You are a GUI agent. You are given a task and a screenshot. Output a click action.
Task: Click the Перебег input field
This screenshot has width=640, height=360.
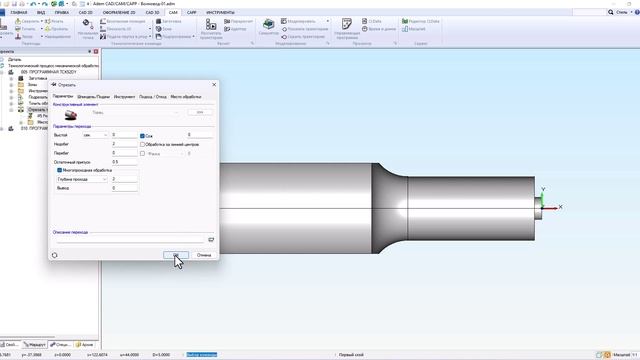(x=125, y=153)
